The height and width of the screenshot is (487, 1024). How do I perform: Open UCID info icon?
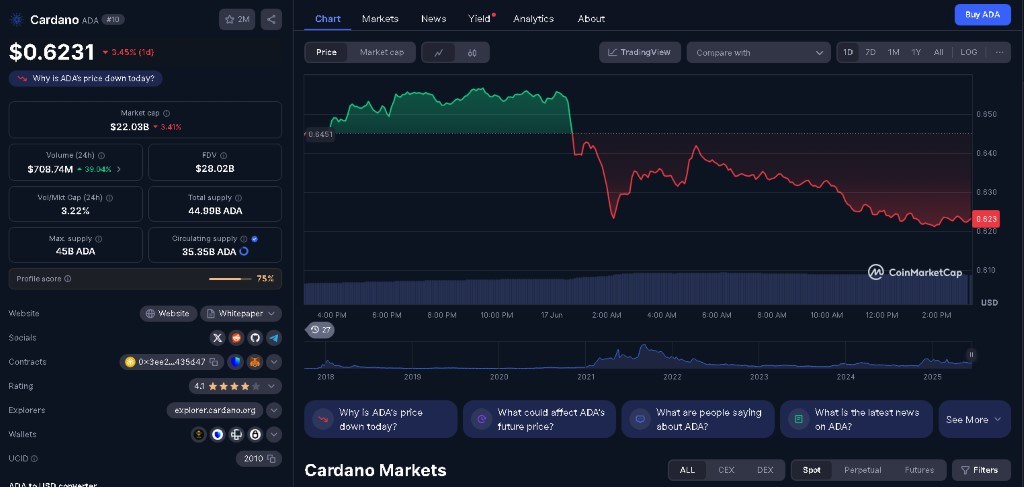[x=35, y=459]
